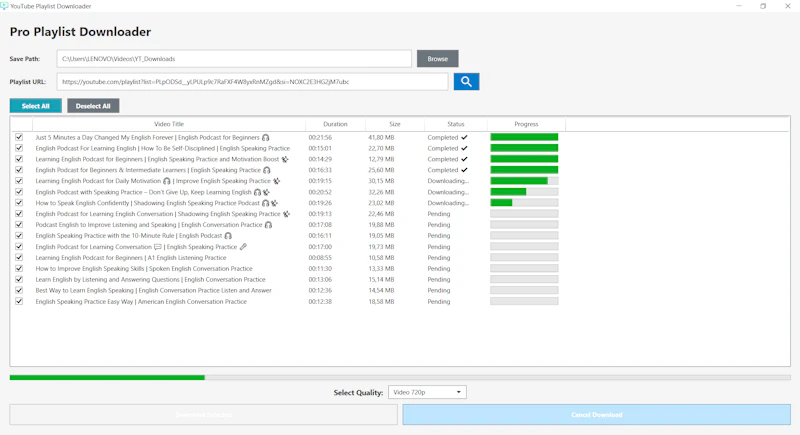800x435 pixels.
Task: Click size 18,58 MB cell
Action: coord(381,301)
